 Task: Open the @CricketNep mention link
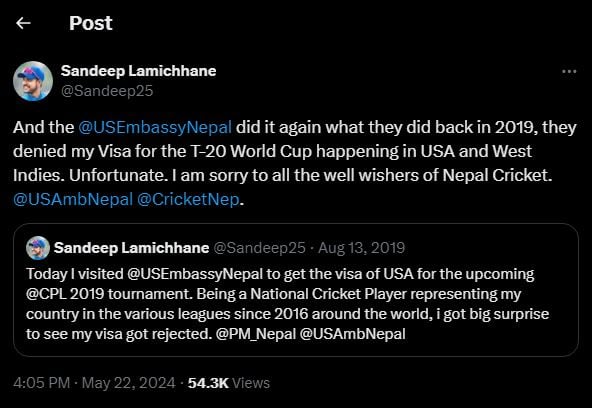click(188, 199)
